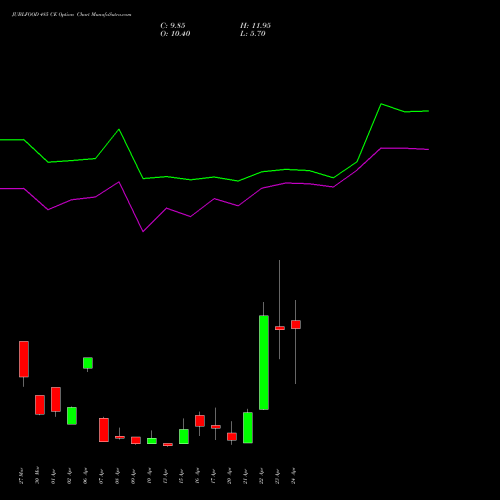The height and width of the screenshot is (500, 500).
Task: Click the green candle above 21 Apr
Action: point(248,428)
